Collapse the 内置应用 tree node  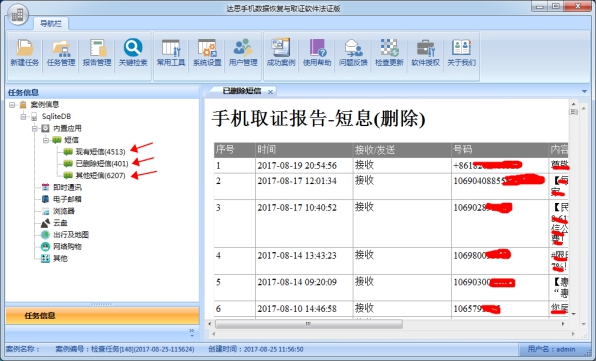click(x=35, y=128)
